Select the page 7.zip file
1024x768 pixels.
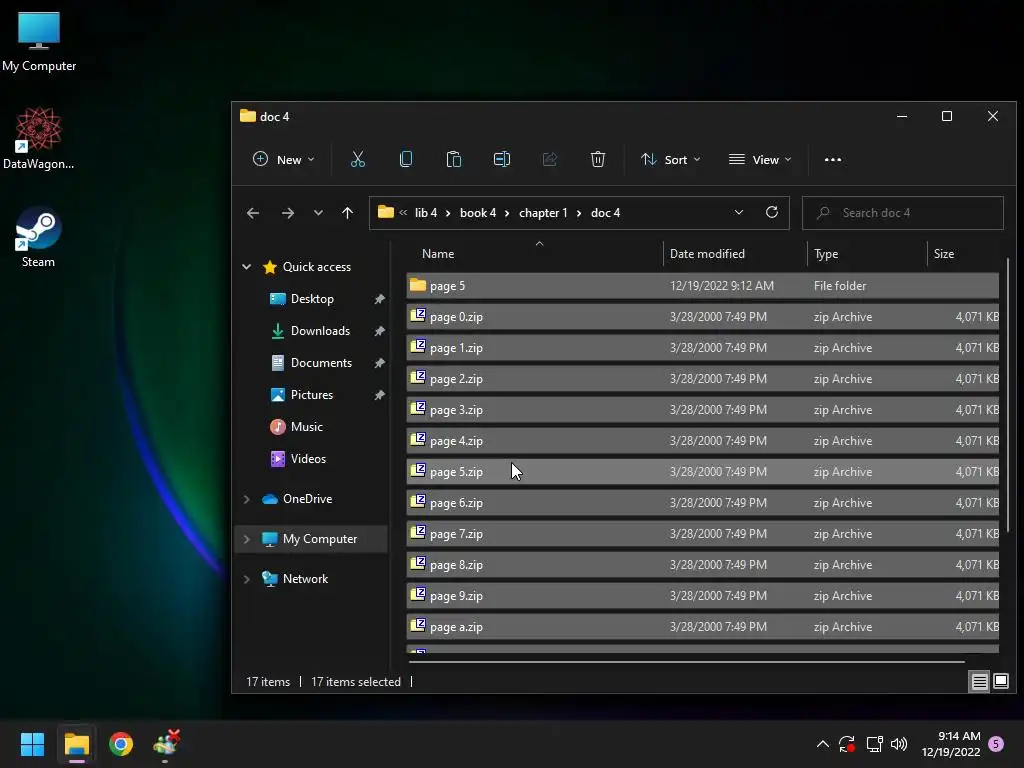pyautogui.click(x=702, y=534)
